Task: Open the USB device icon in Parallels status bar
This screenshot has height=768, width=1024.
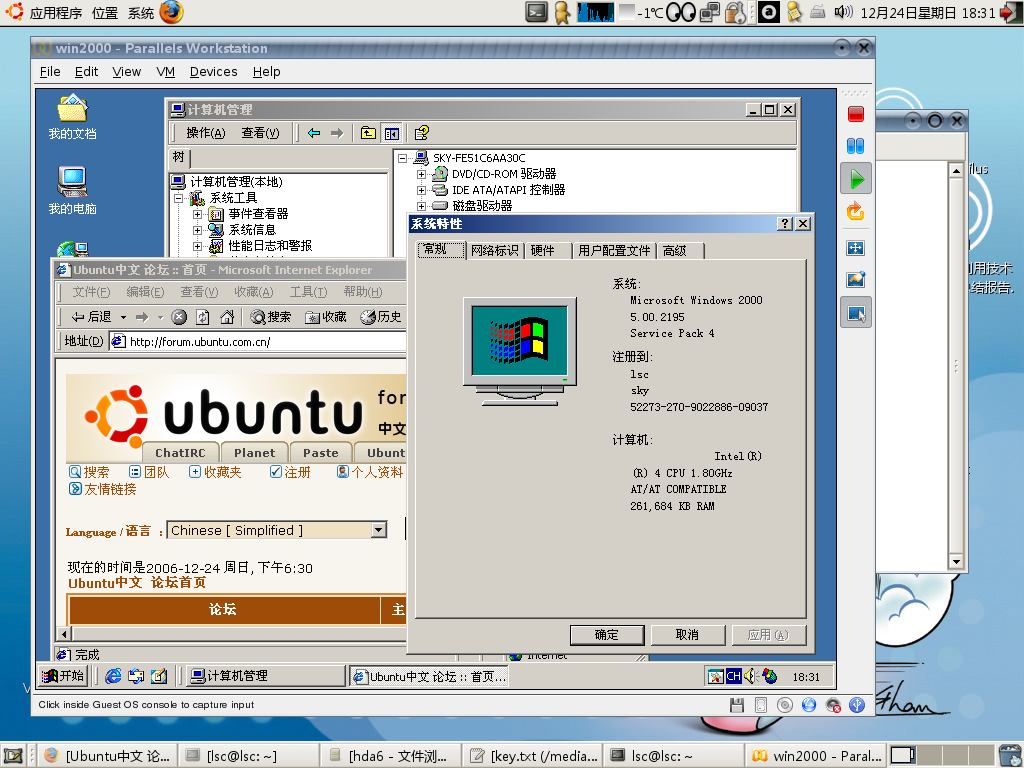Action: [857, 705]
